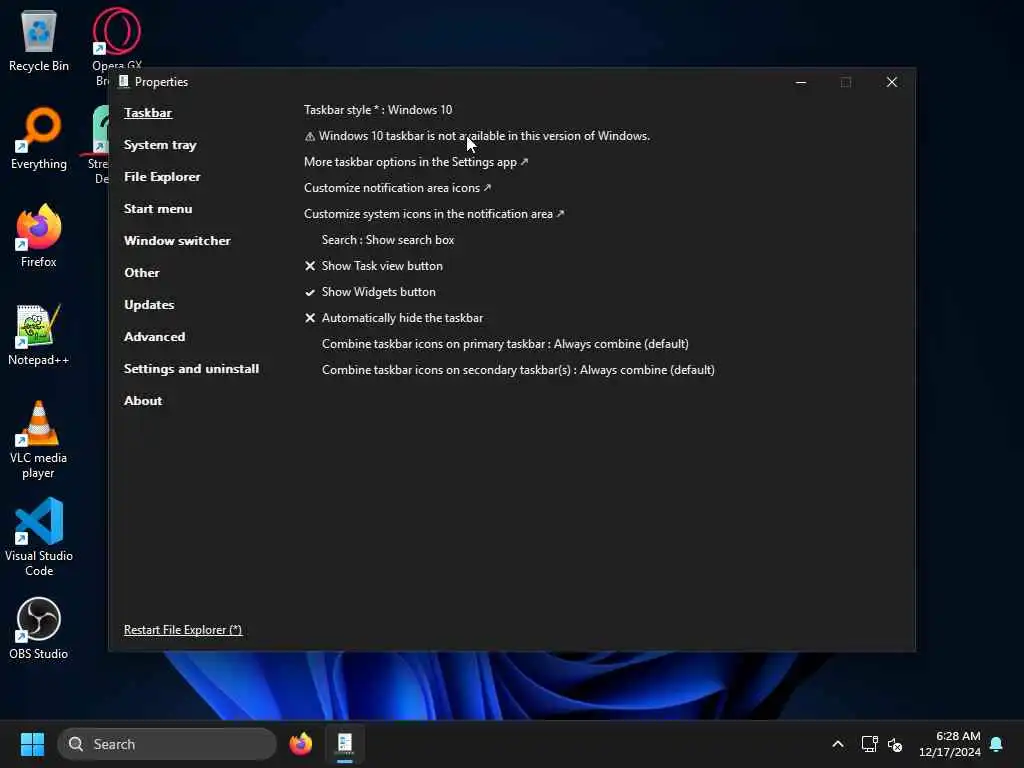Image resolution: width=1024 pixels, height=768 pixels.
Task: Switch to the System tray section
Action: [x=160, y=144]
